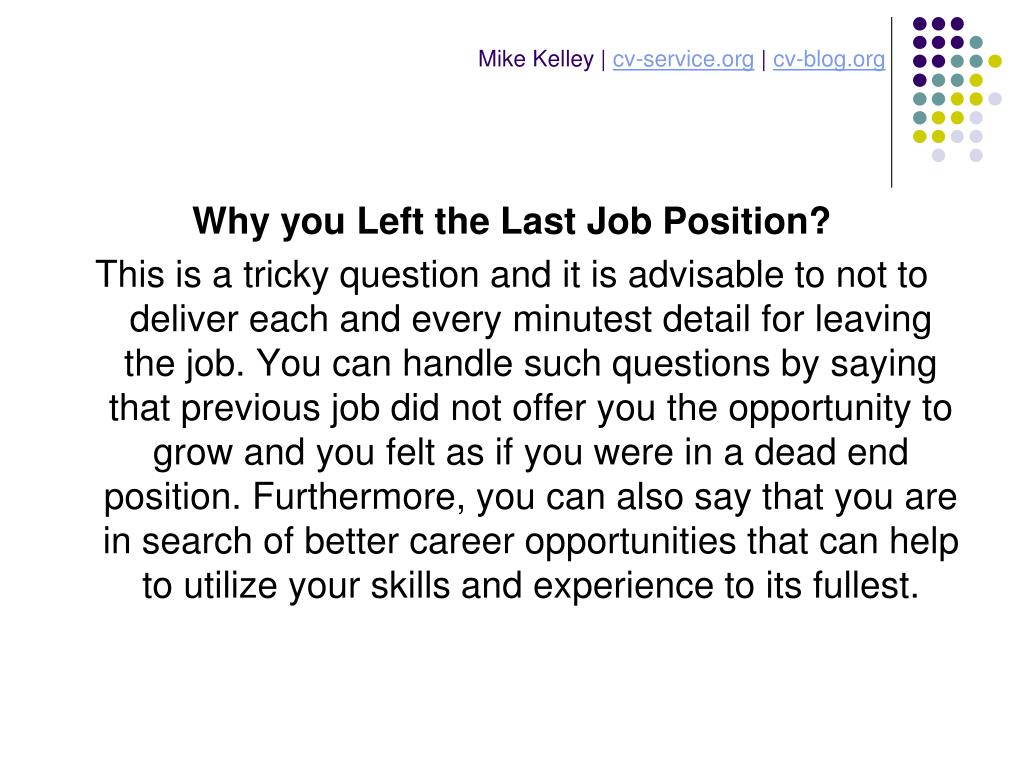Viewport: 1024px width, 768px height.
Task: Click the word opportunity in the body text
Action: [820, 409]
